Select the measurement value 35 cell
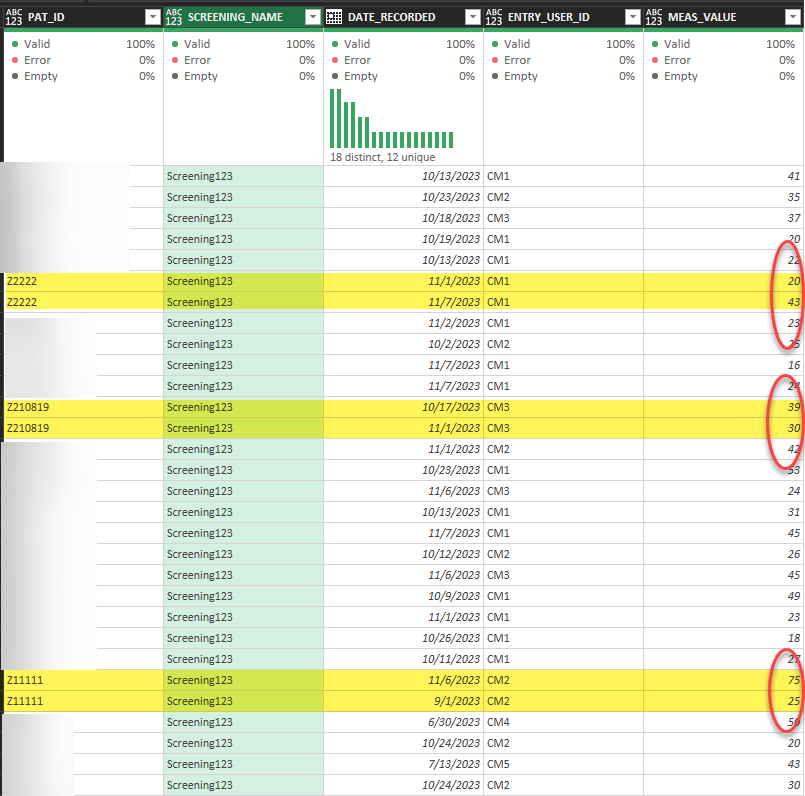The image size is (805, 796). tap(724, 197)
